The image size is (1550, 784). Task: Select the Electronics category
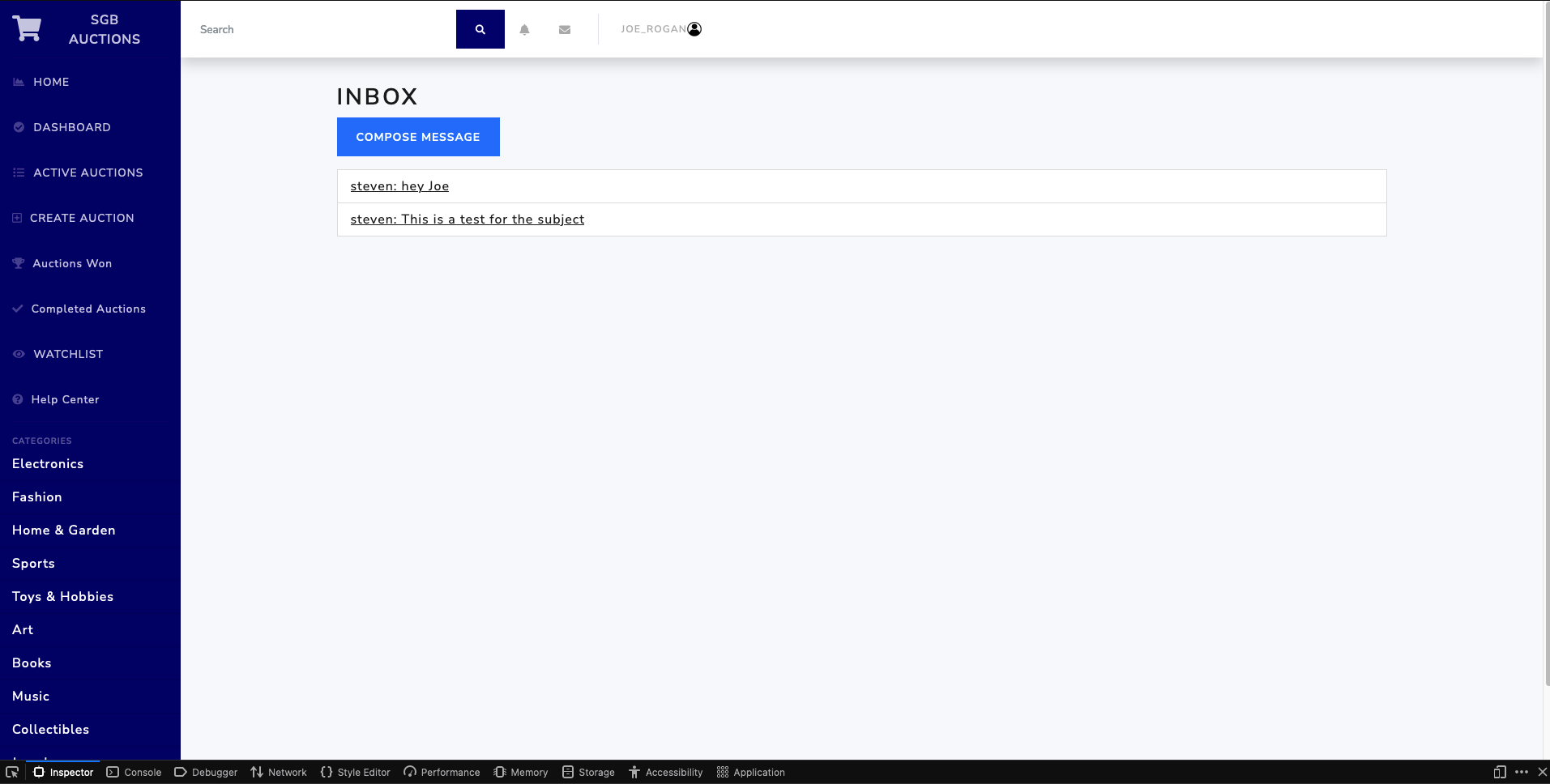click(48, 464)
